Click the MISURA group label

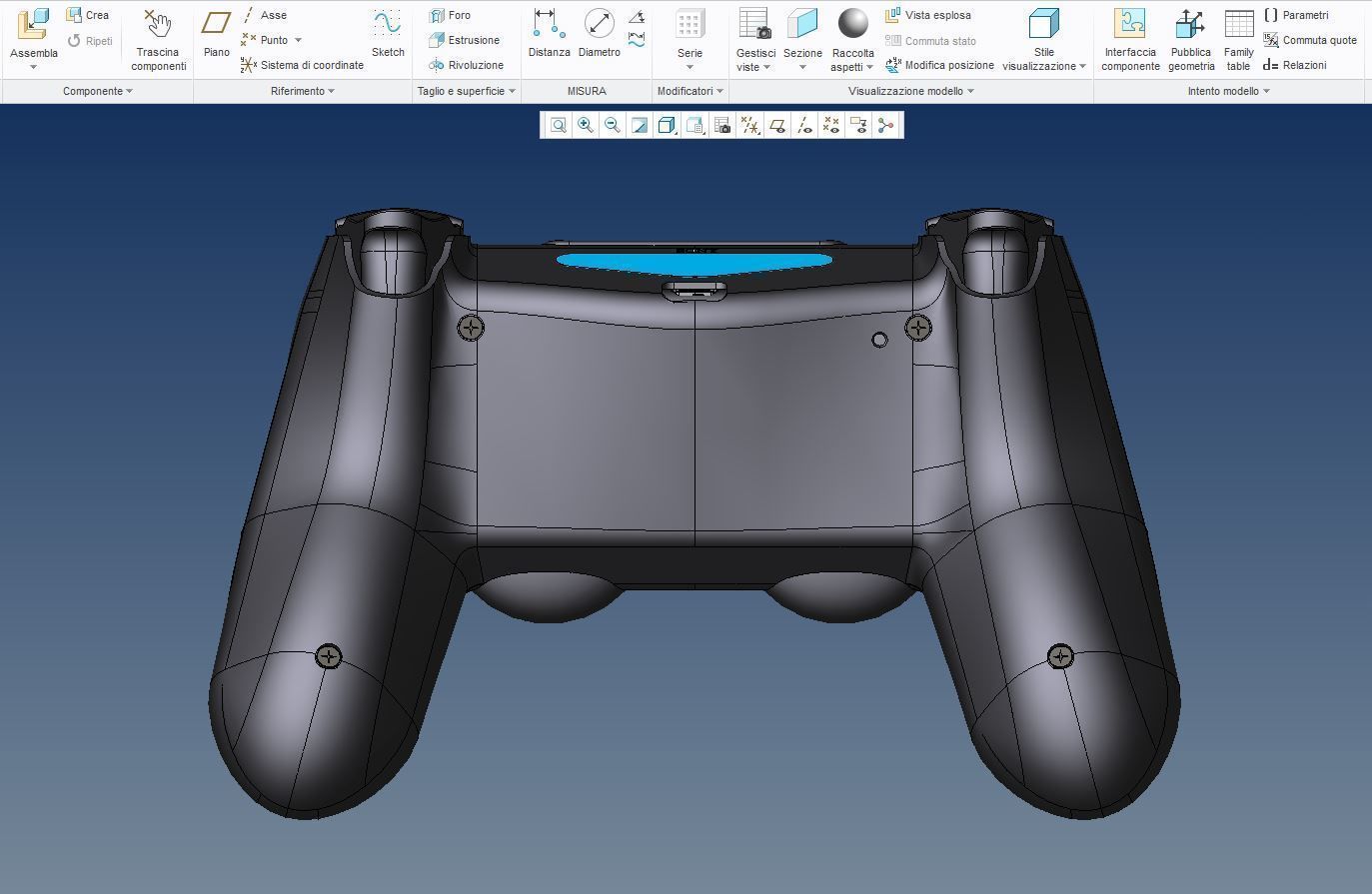pos(587,91)
